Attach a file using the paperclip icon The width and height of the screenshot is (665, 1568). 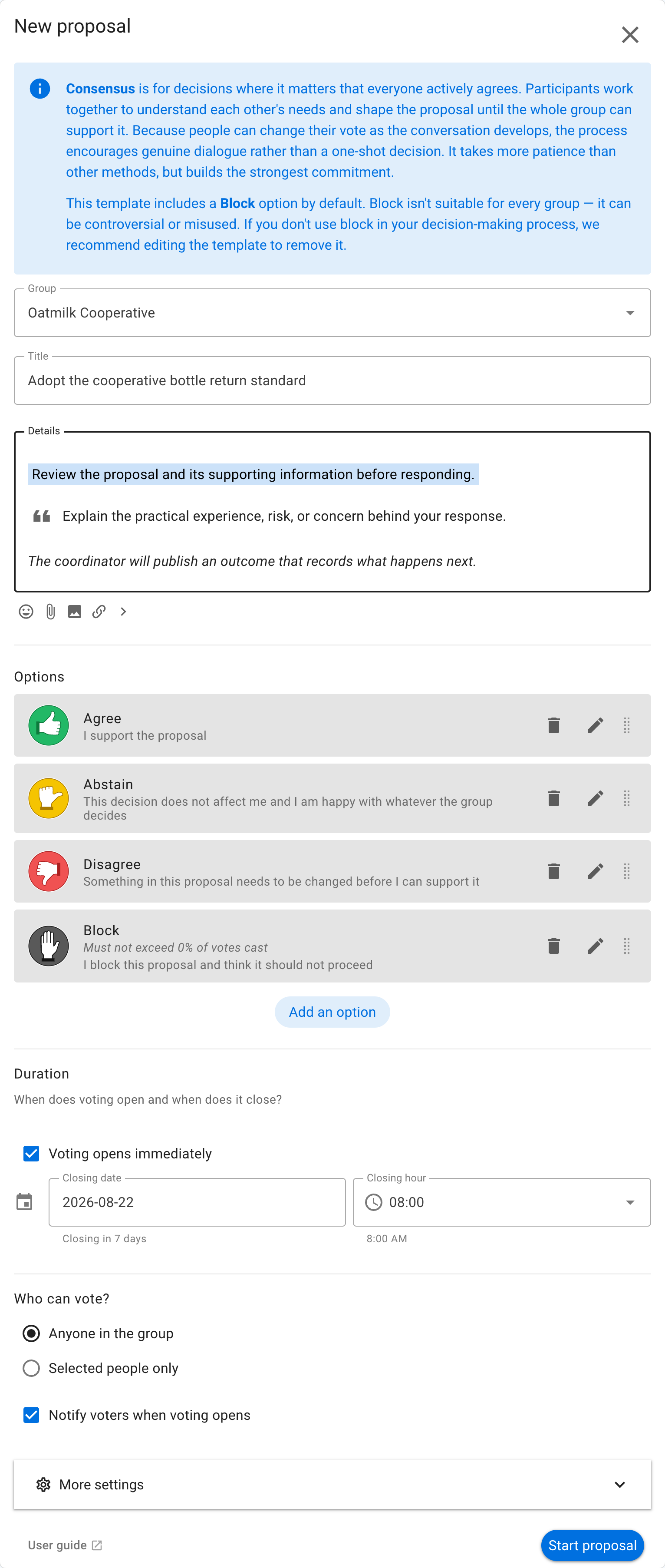tap(50, 611)
